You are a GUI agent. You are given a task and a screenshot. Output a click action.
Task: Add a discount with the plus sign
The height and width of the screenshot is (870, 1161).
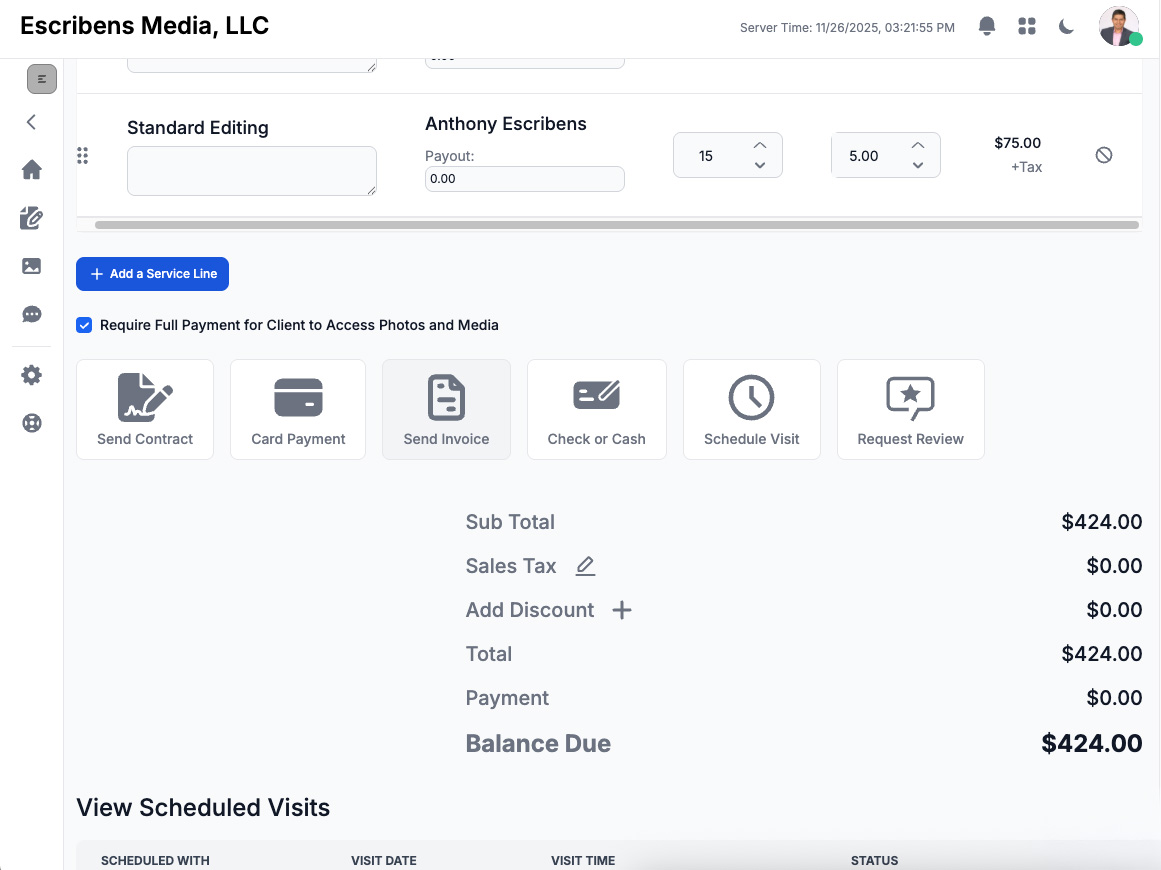tap(622, 610)
